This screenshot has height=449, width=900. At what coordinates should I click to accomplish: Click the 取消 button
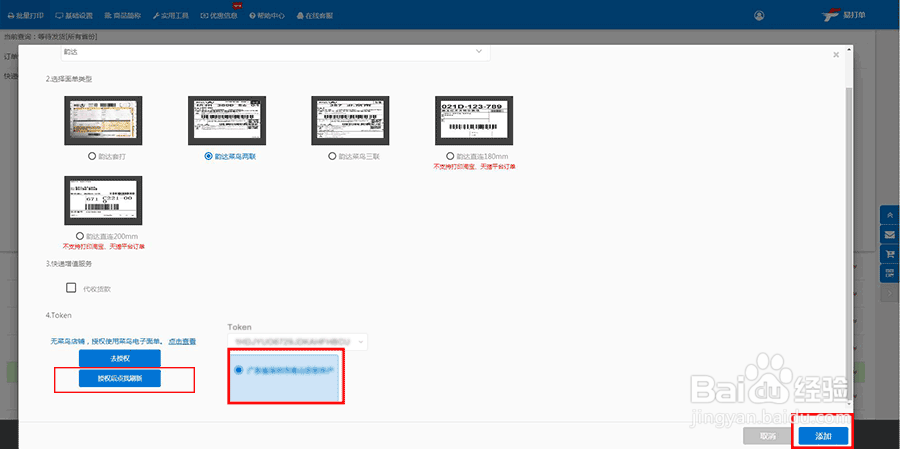(767, 436)
